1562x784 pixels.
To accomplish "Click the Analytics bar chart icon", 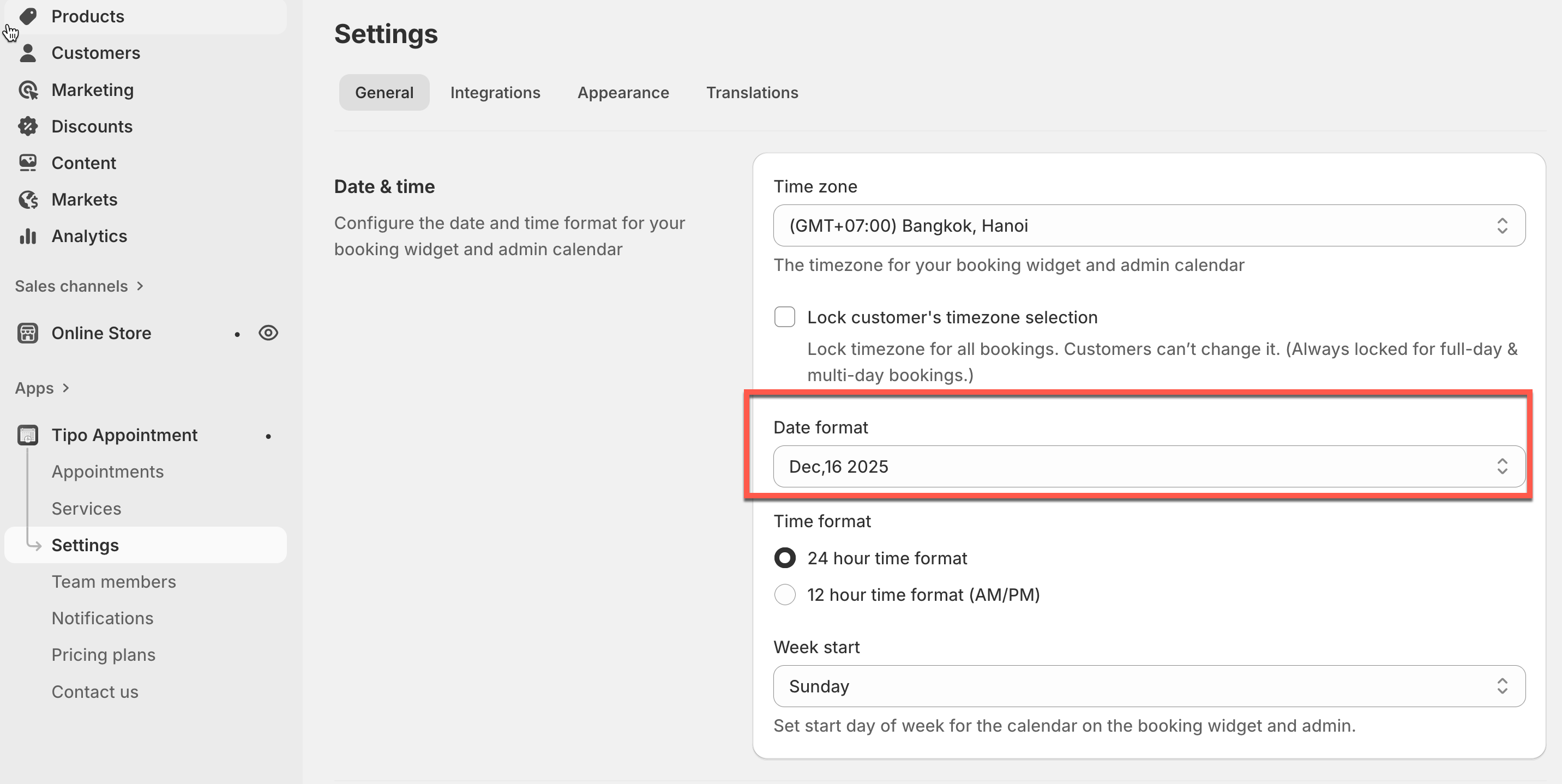I will (x=28, y=236).
